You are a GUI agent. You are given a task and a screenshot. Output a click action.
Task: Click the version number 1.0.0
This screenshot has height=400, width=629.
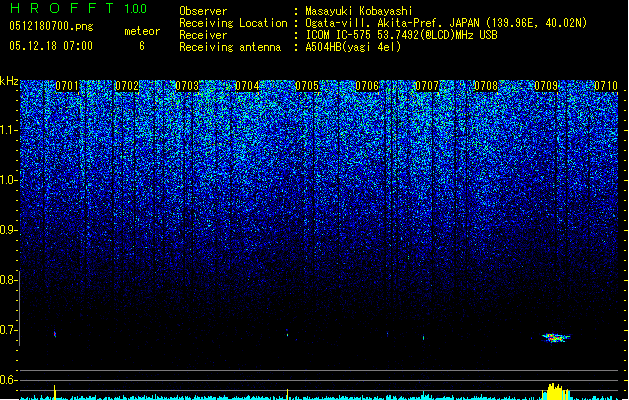click(136, 9)
